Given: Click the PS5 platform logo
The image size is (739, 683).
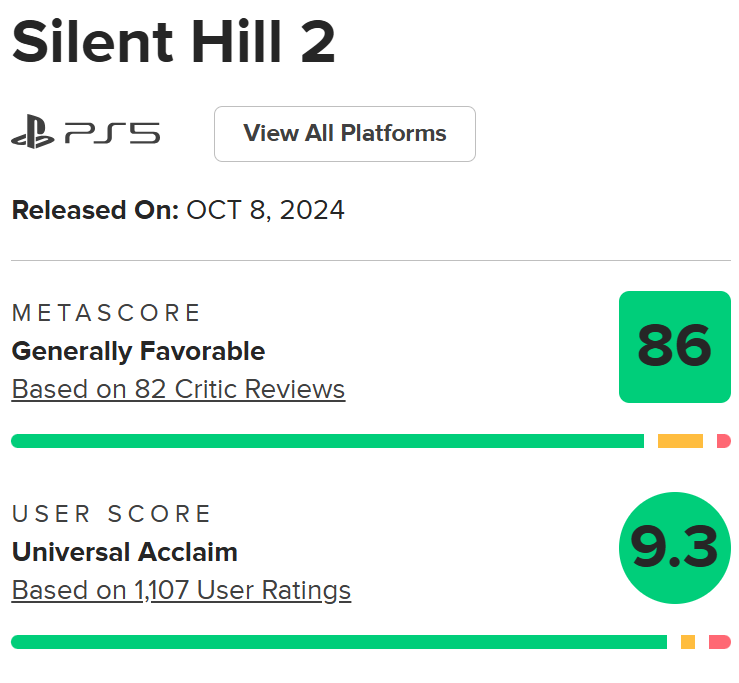Looking at the screenshot, I should click(112, 134).
